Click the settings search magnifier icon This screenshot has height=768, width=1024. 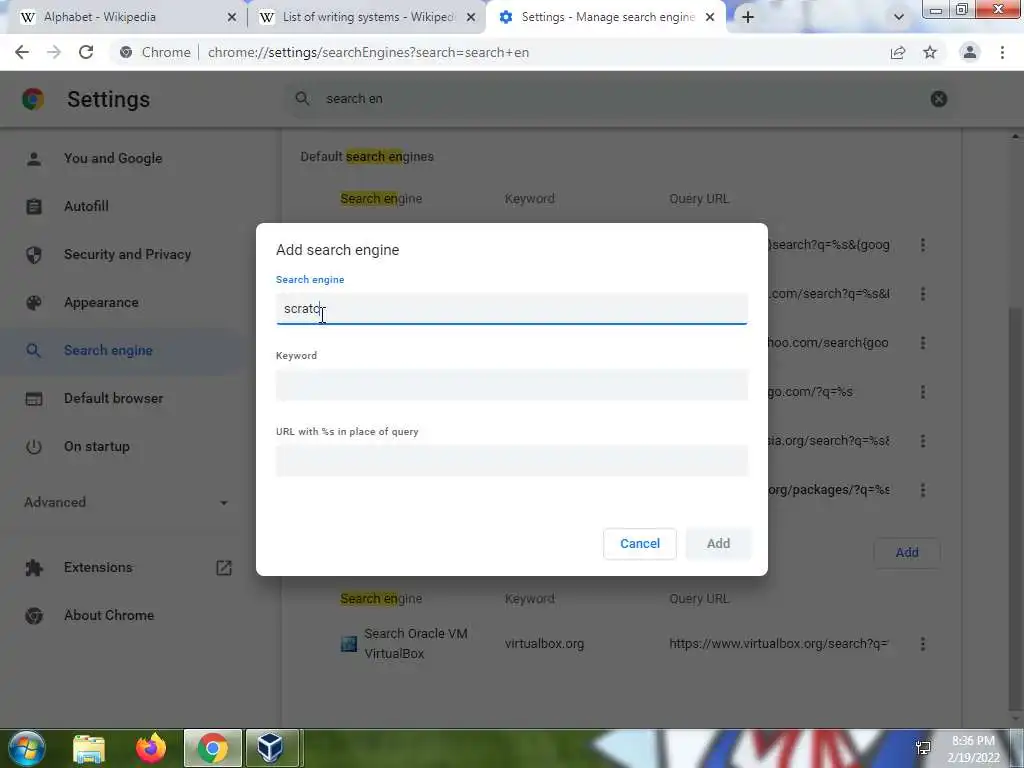point(302,99)
